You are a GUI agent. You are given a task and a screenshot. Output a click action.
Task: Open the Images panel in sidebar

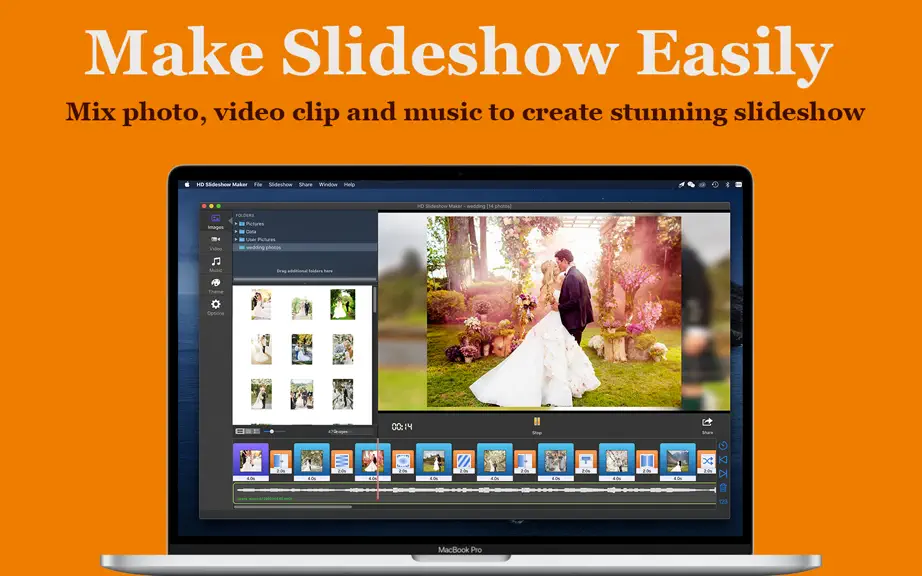[216, 221]
